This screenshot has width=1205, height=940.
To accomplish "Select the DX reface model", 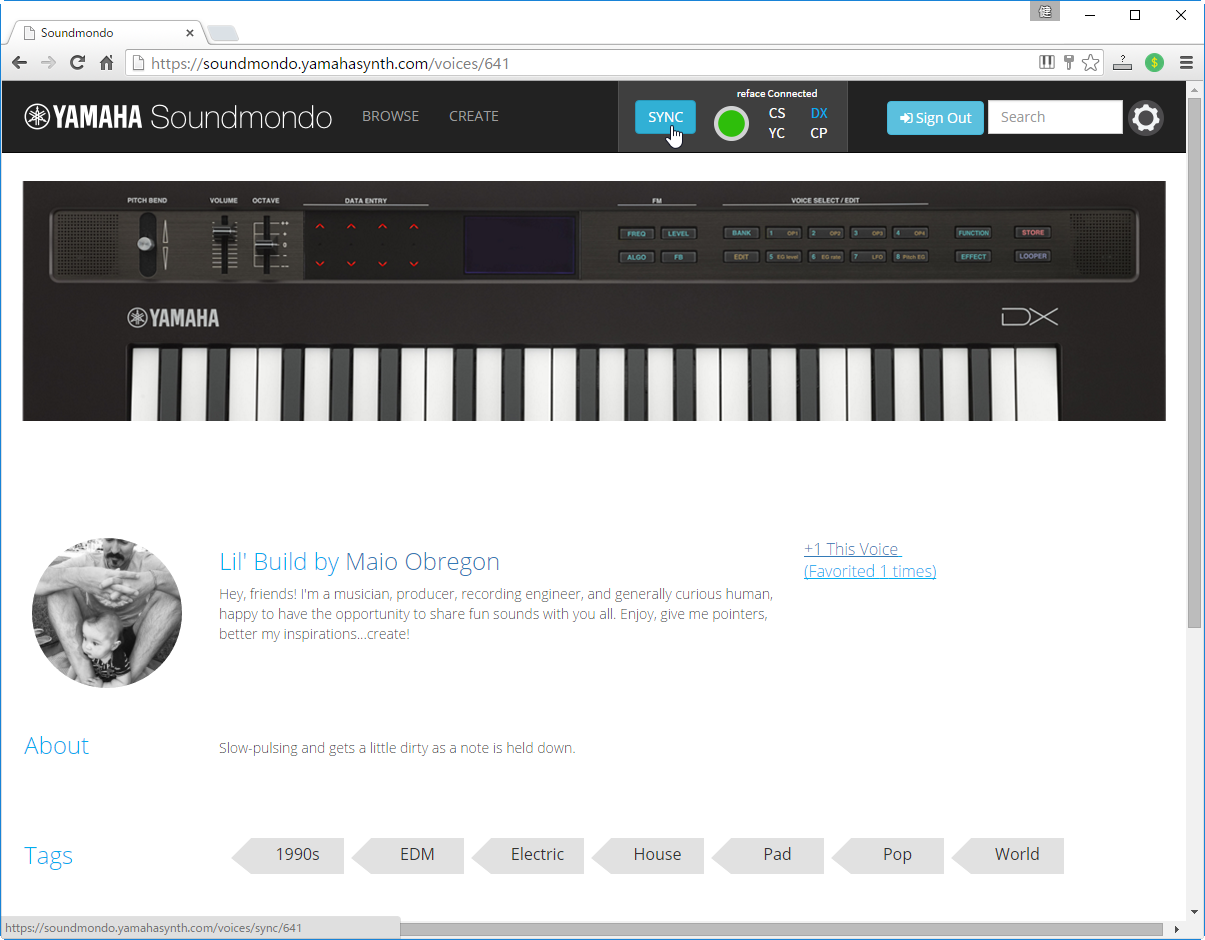I will [x=819, y=113].
